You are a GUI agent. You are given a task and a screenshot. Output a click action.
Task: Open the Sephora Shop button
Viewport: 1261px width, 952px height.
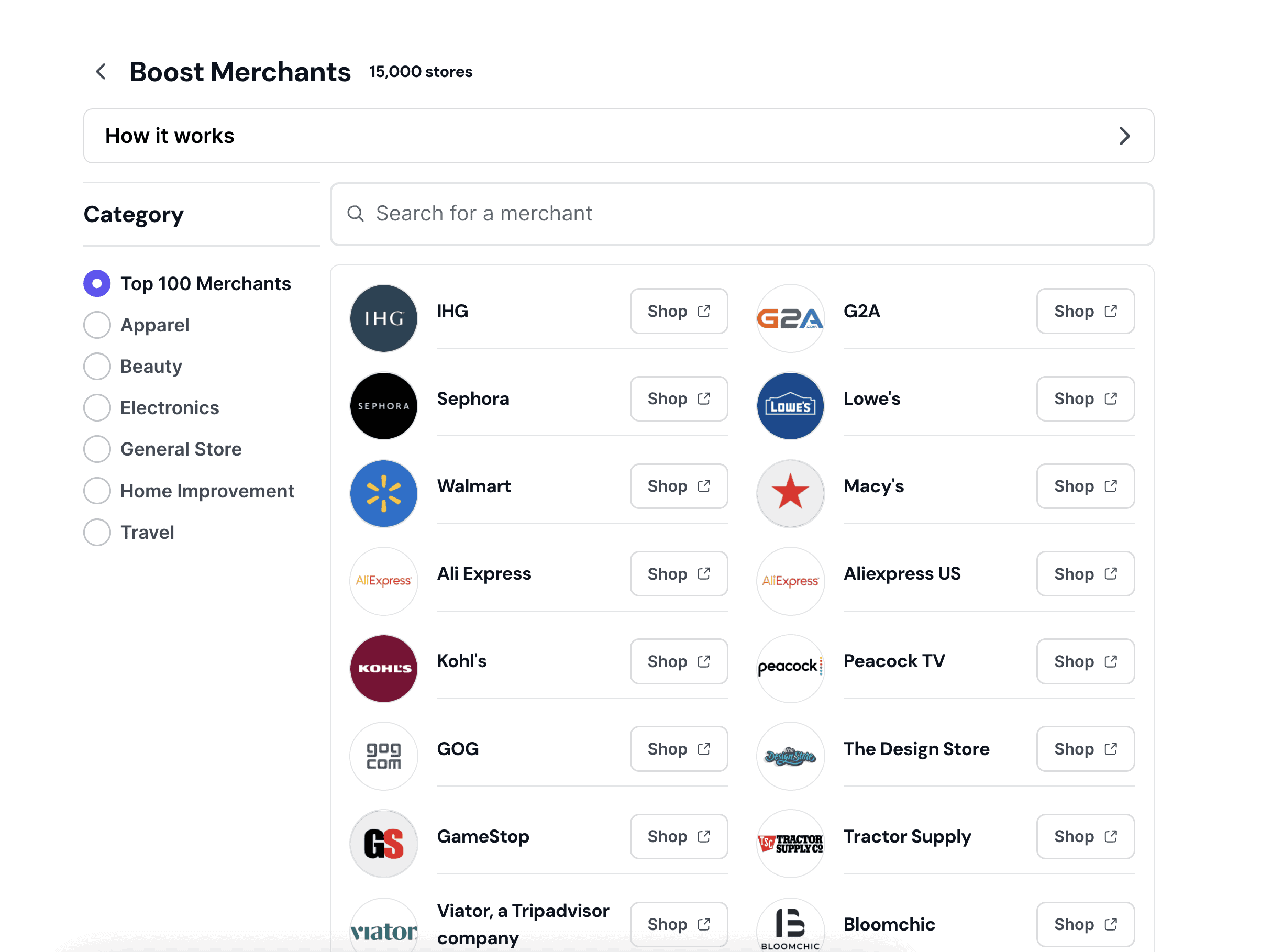(678, 398)
